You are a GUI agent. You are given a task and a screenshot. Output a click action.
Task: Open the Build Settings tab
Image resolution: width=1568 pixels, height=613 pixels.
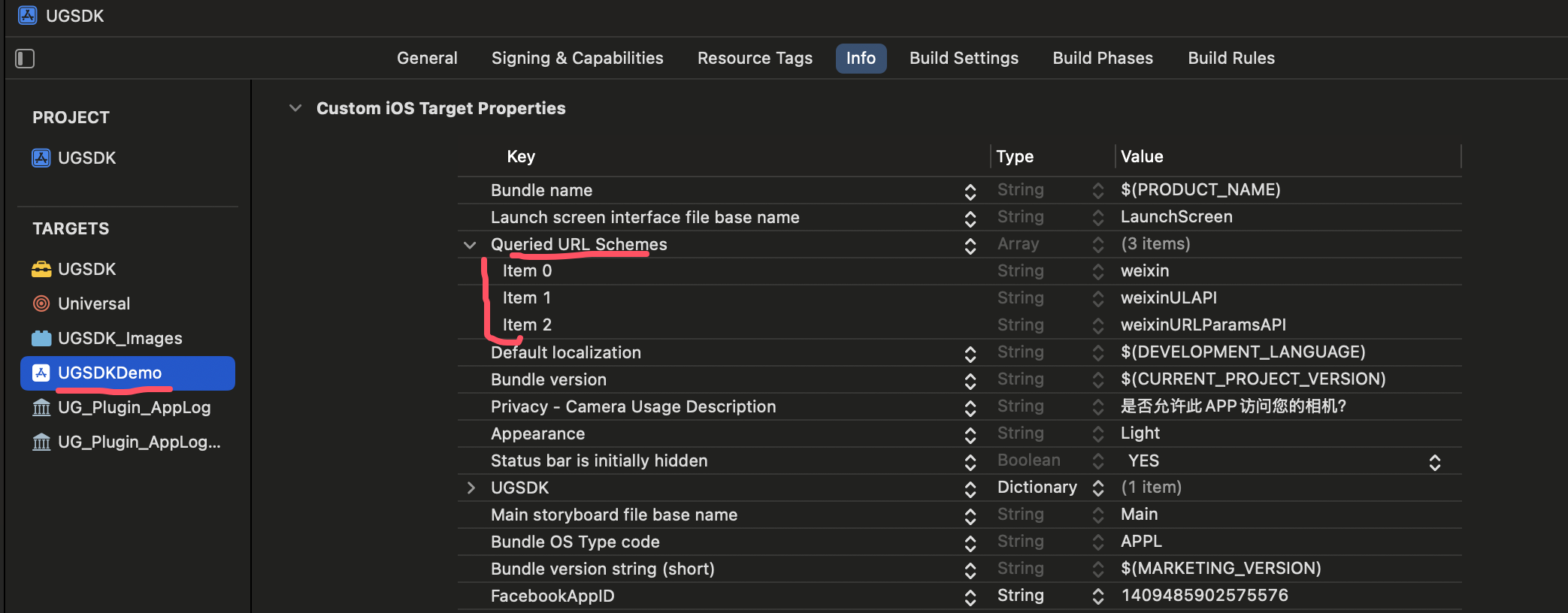point(964,59)
